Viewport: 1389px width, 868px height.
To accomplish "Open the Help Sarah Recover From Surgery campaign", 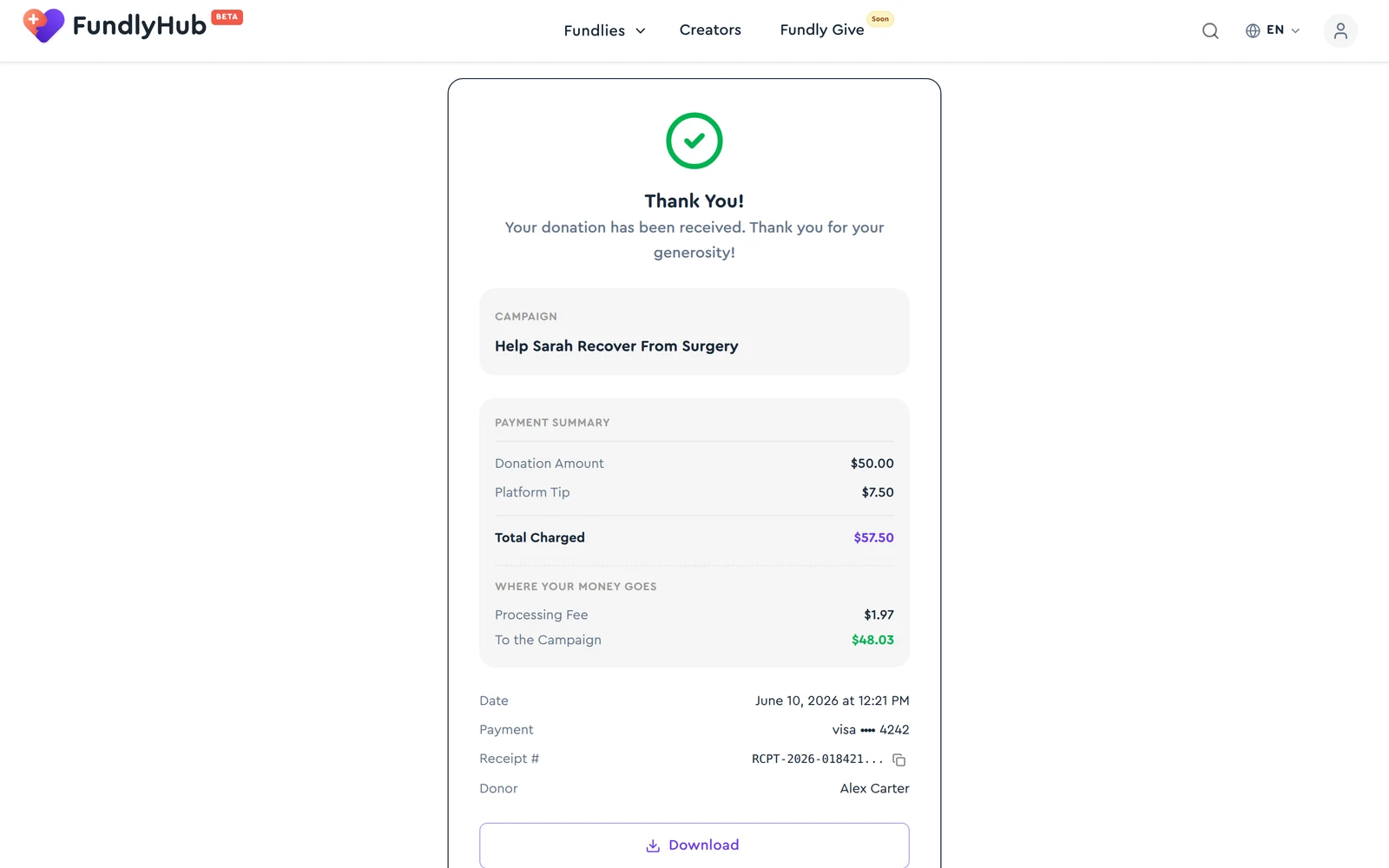I will pyautogui.click(x=616, y=345).
